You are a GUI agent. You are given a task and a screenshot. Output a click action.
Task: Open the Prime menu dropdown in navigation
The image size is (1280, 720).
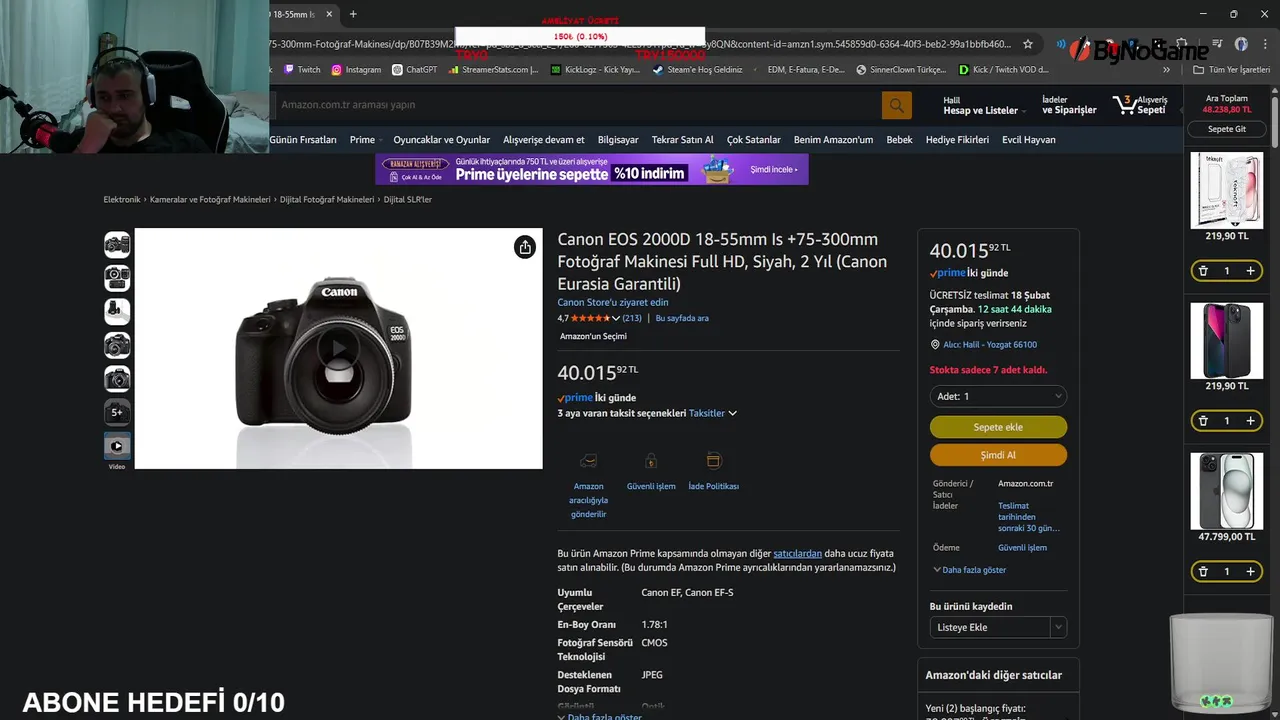point(366,140)
